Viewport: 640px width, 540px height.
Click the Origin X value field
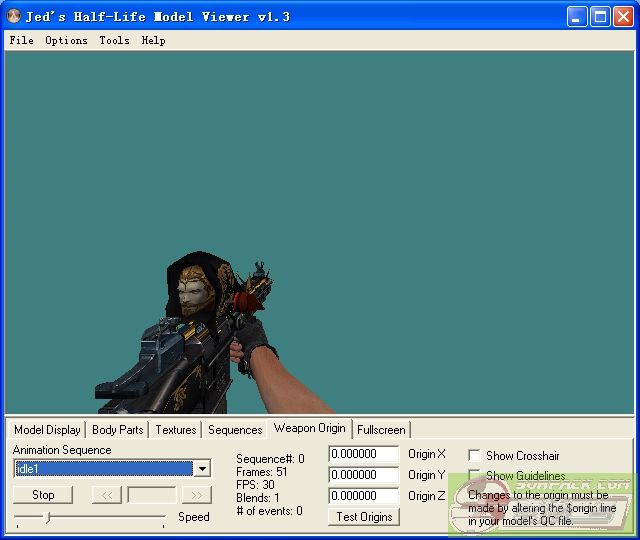pyautogui.click(x=363, y=455)
